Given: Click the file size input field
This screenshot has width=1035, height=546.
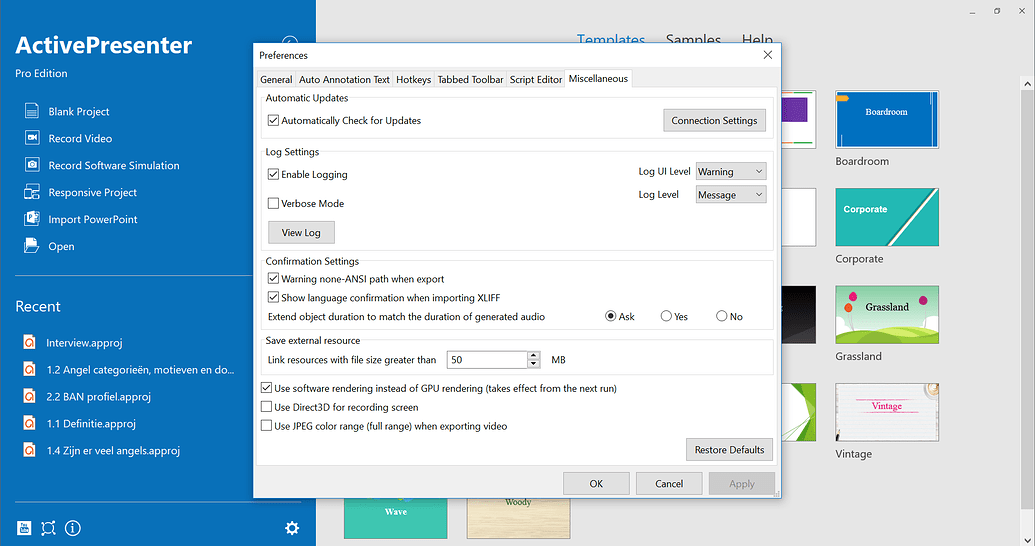Looking at the screenshot, I should click(486, 360).
